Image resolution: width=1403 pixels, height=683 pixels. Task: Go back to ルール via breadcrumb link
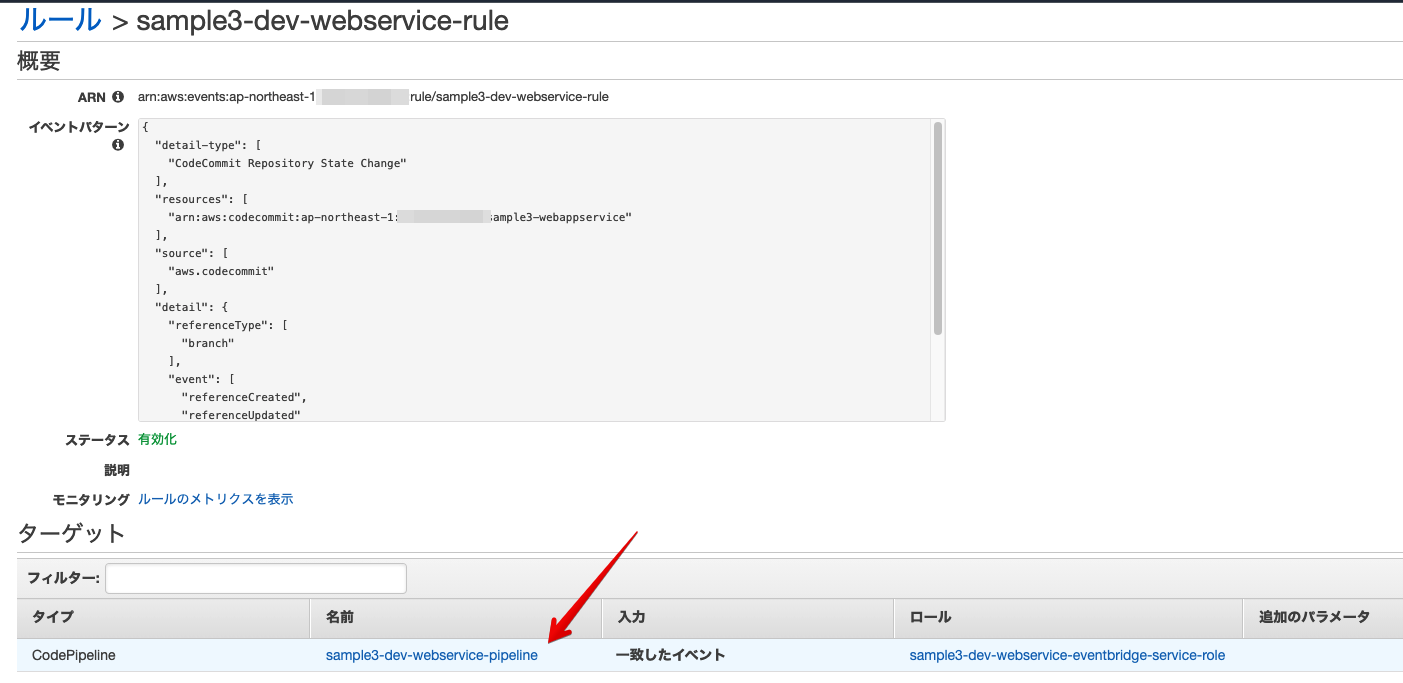[60, 20]
